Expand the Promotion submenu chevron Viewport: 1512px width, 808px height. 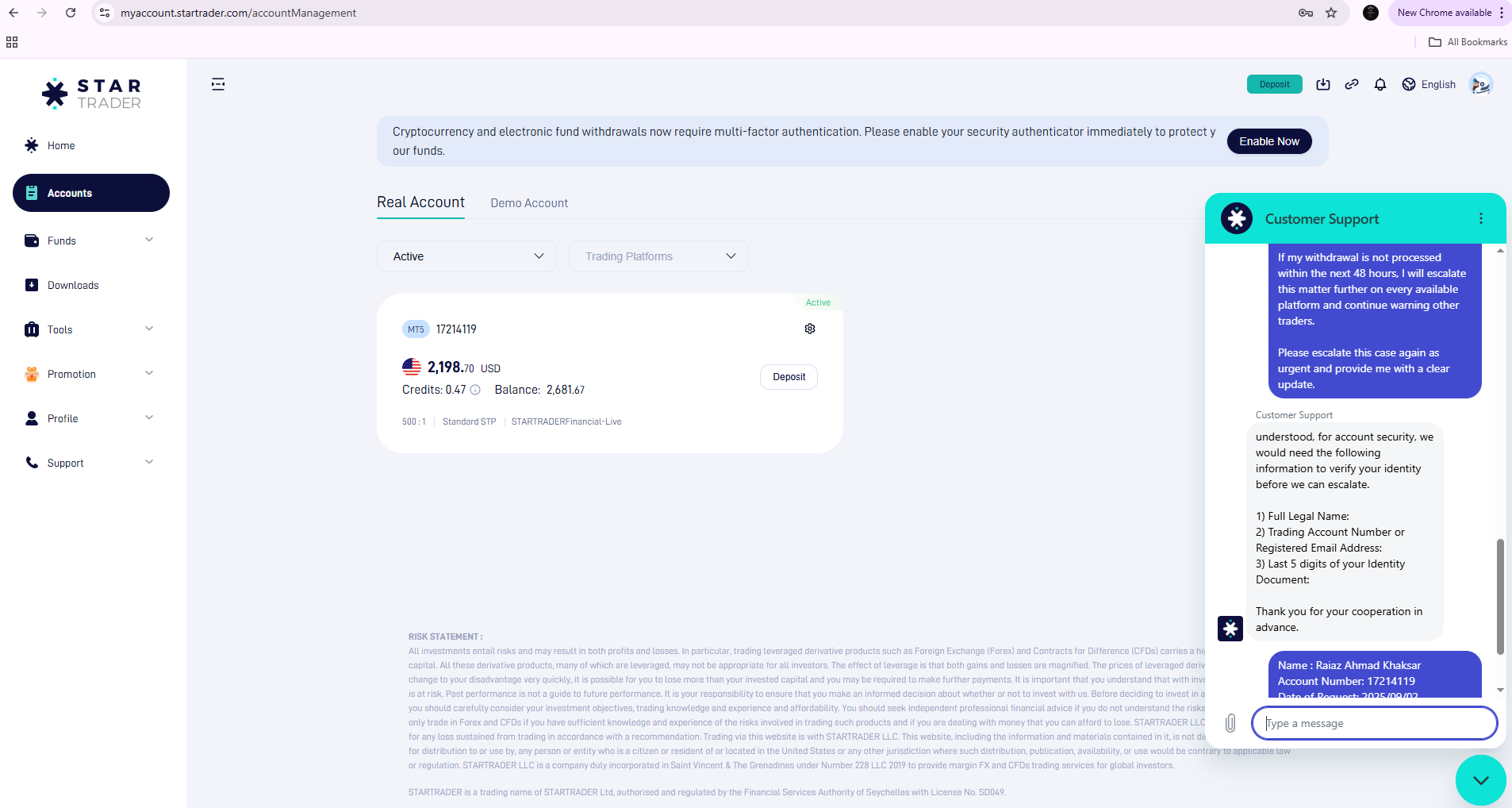149,373
